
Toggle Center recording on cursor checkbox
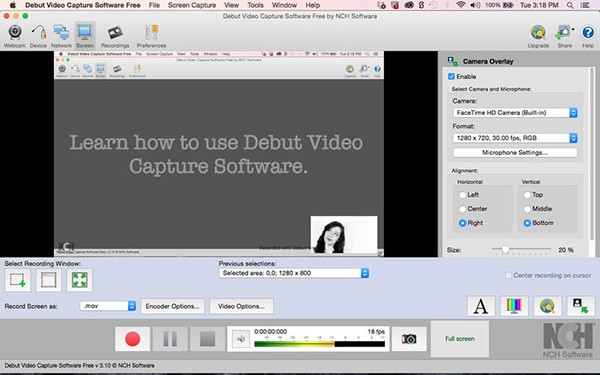pos(508,275)
